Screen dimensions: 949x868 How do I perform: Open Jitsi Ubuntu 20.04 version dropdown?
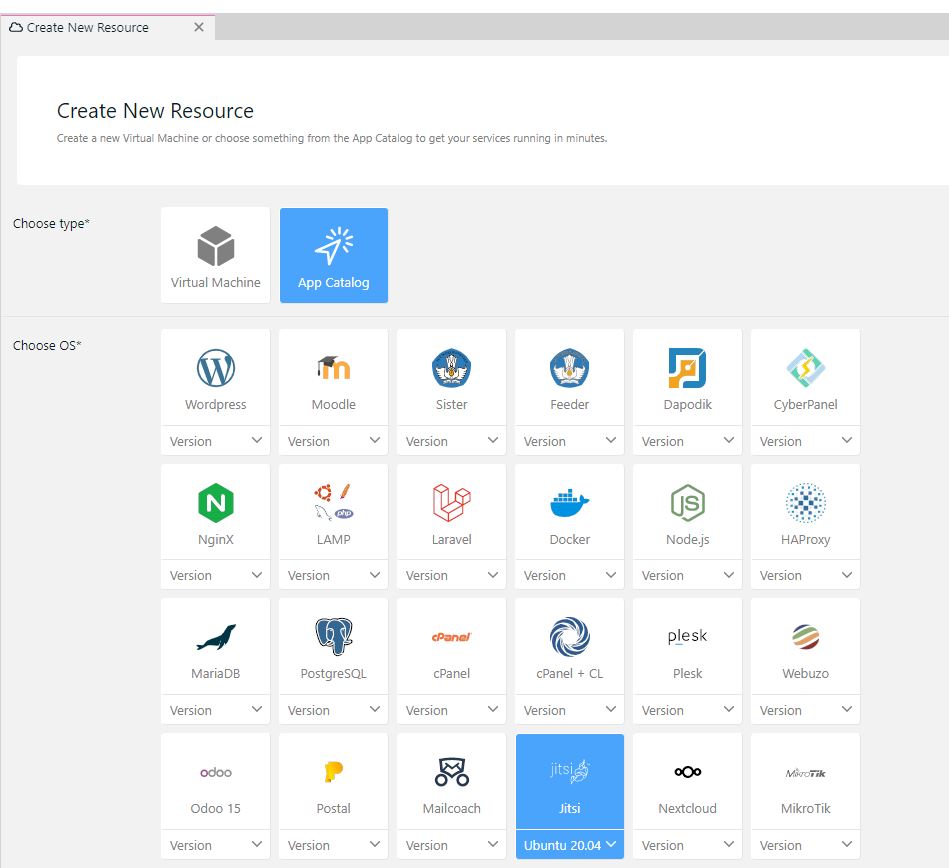pos(569,845)
